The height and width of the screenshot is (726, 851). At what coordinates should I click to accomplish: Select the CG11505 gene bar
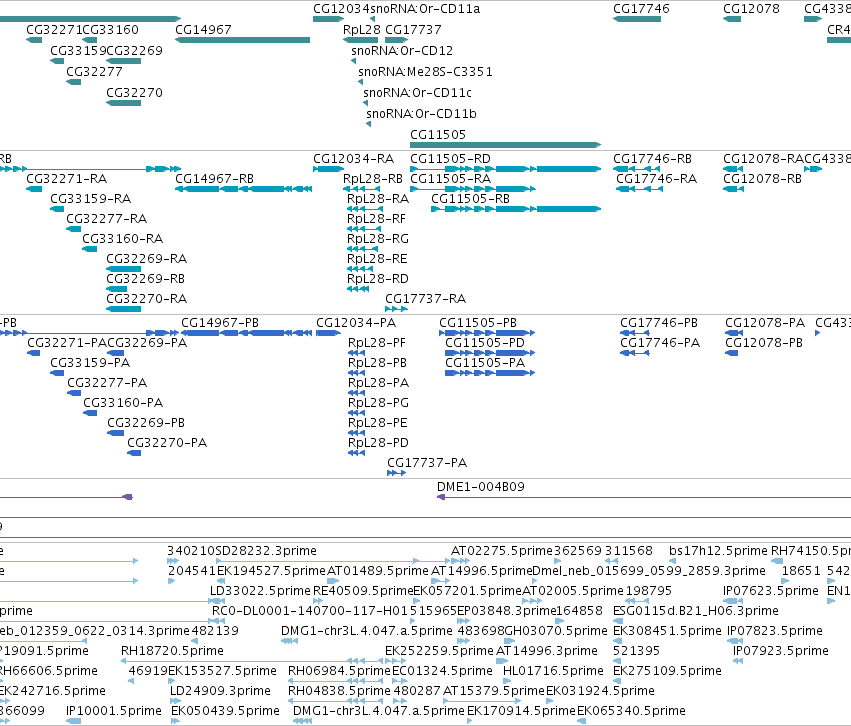click(x=505, y=145)
